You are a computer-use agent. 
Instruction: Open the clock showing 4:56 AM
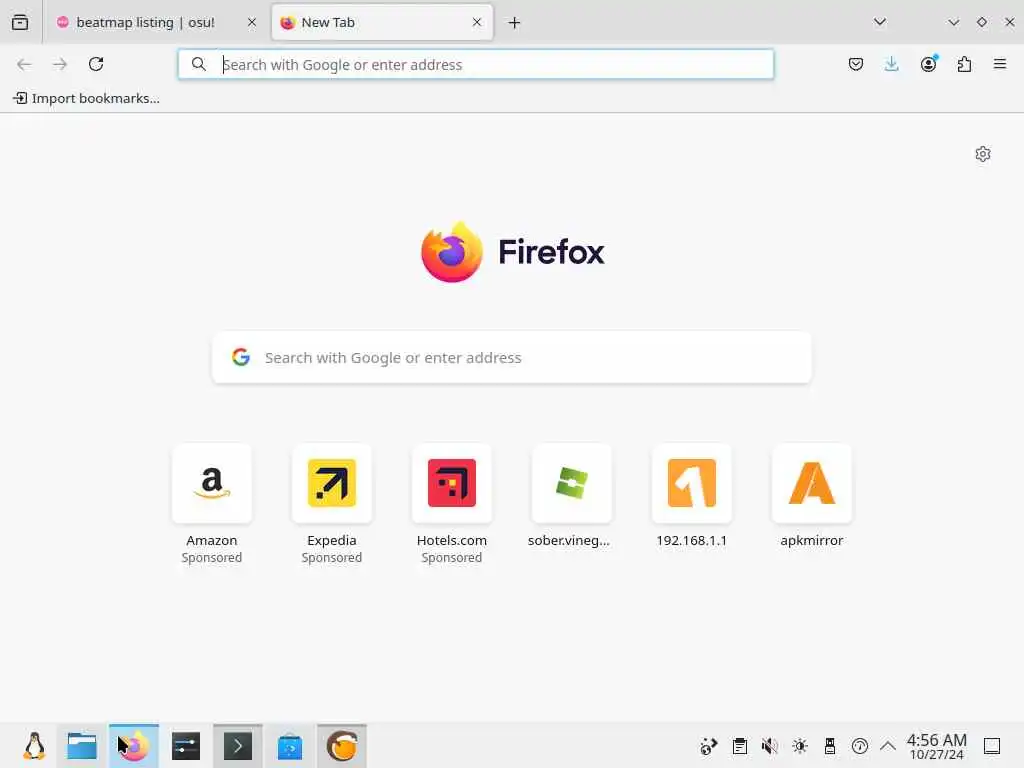point(936,746)
